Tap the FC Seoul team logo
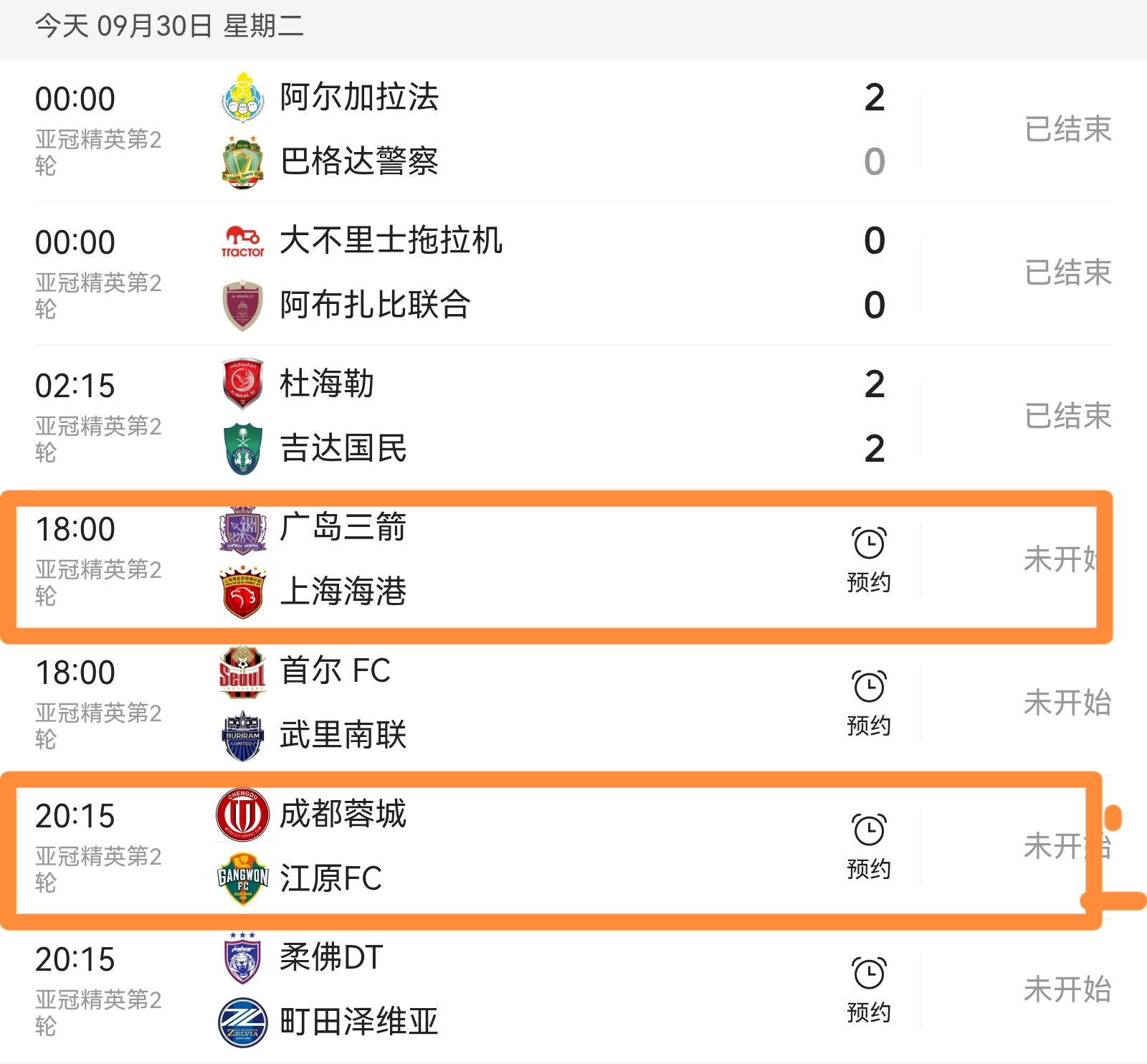This screenshot has height=1064, width=1147. tap(242, 673)
